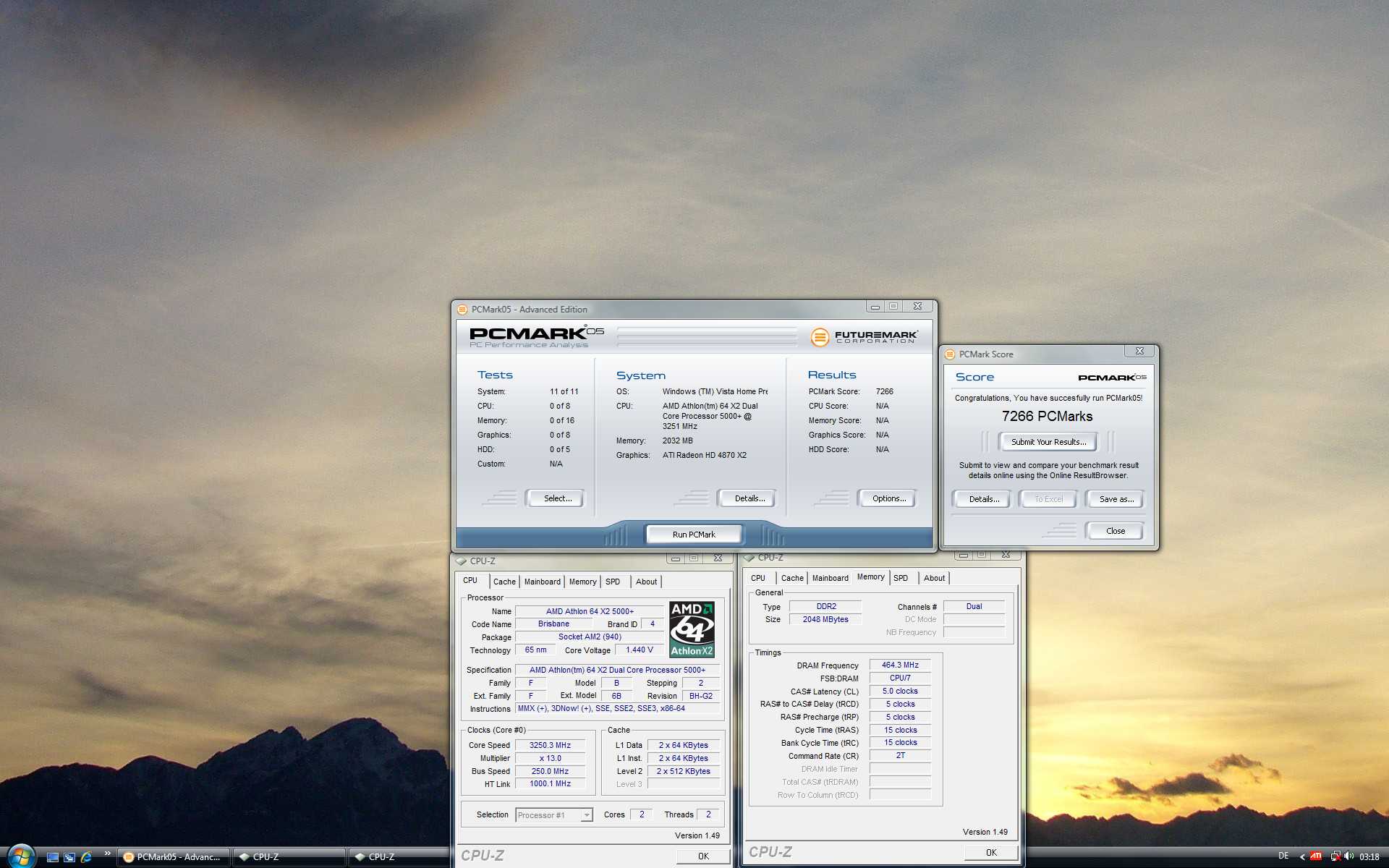The height and width of the screenshot is (868, 1389).
Task: Click DRAM Frequency value 464.3 MHz
Action: [x=900, y=665]
